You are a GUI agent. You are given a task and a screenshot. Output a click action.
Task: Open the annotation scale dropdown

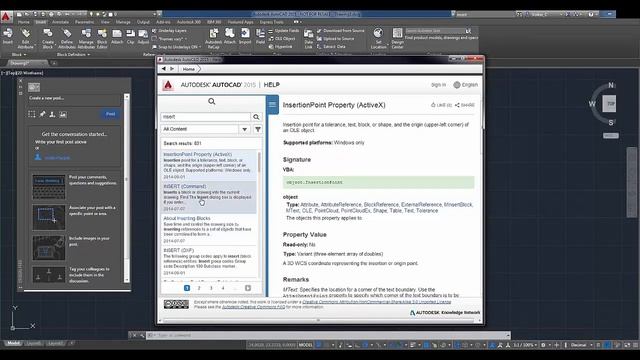pos(525,345)
